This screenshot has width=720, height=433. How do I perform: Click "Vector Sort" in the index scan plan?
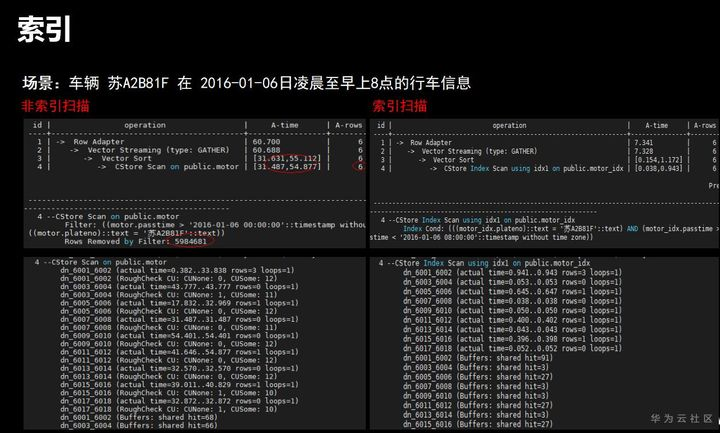[453, 160]
